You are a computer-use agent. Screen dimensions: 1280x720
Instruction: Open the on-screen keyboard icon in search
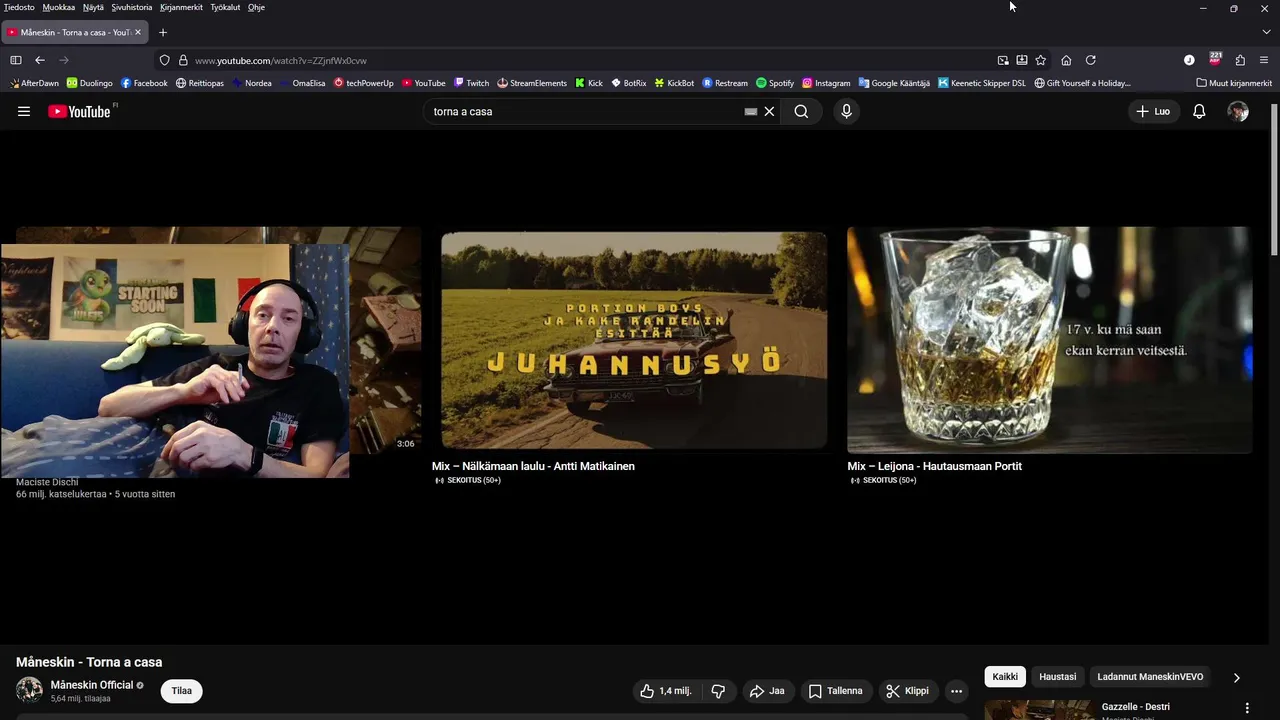751,112
